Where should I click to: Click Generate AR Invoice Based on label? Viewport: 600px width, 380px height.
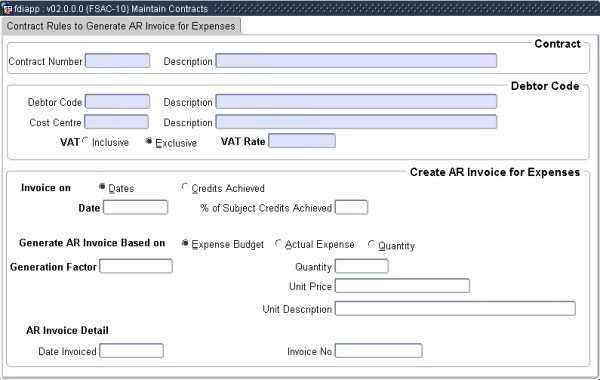tap(92, 243)
